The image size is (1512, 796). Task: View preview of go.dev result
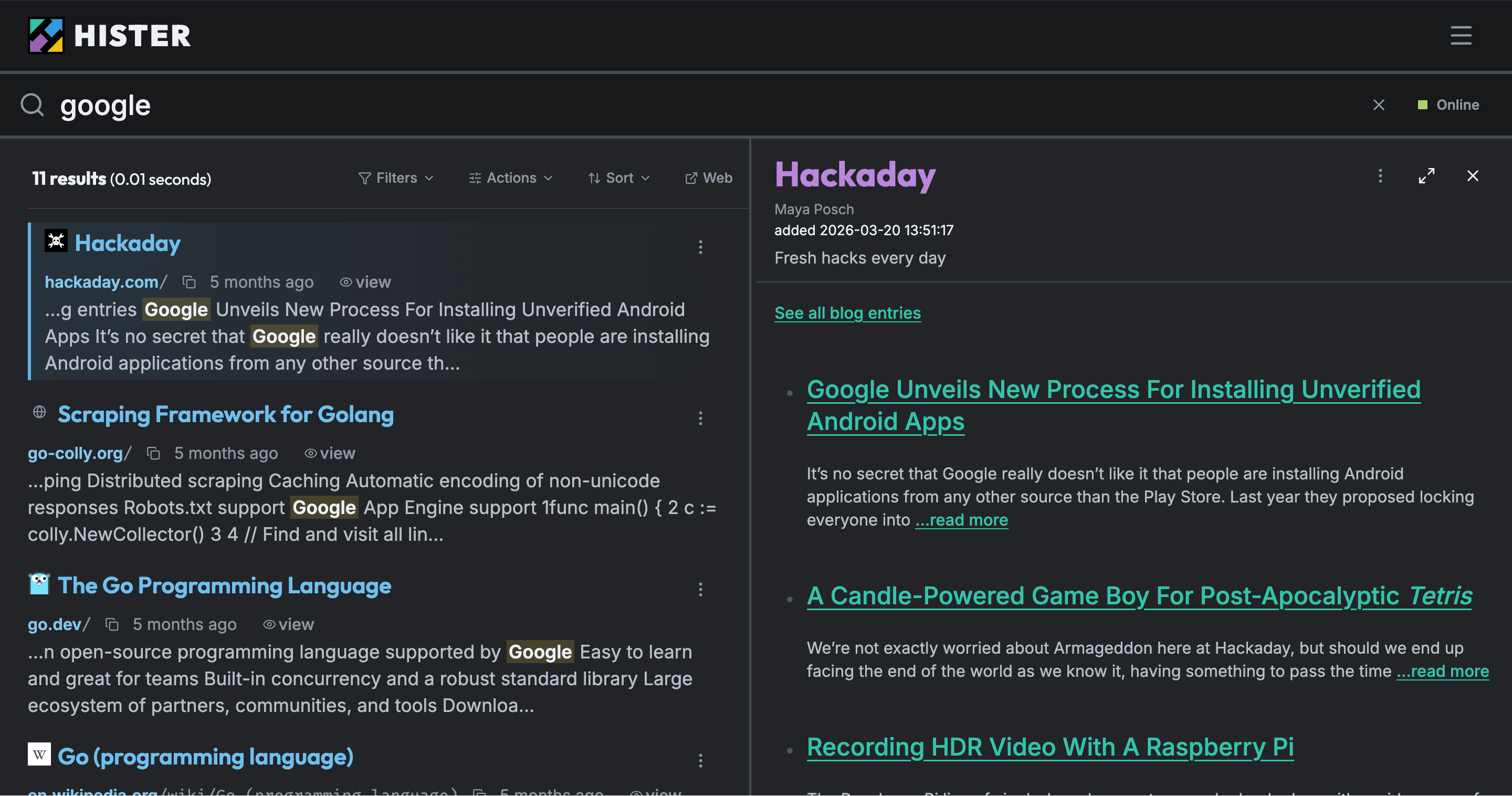[x=288, y=625]
